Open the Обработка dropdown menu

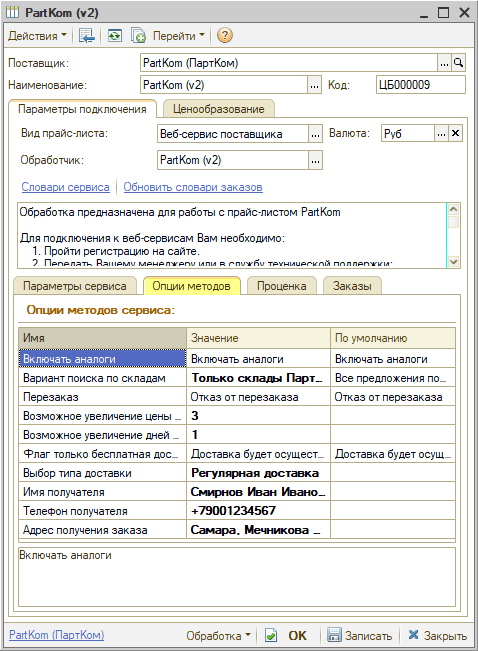click(218, 636)
